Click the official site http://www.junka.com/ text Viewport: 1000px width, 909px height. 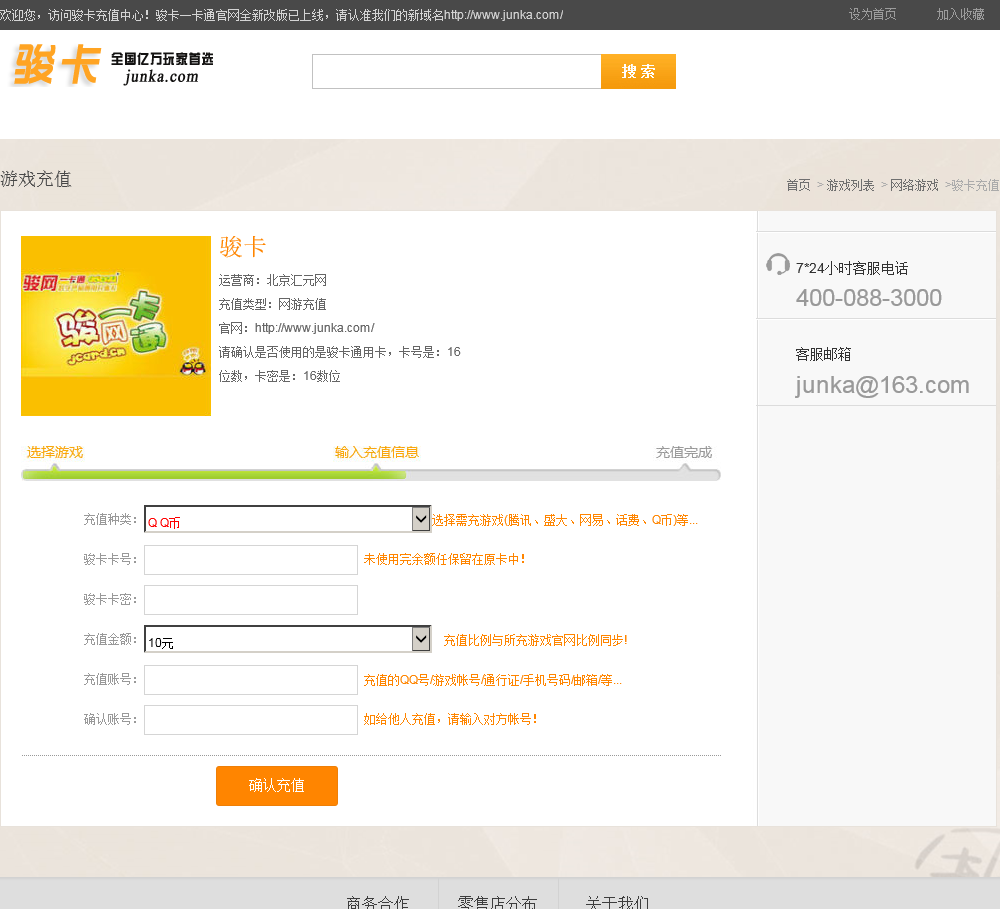314,328
